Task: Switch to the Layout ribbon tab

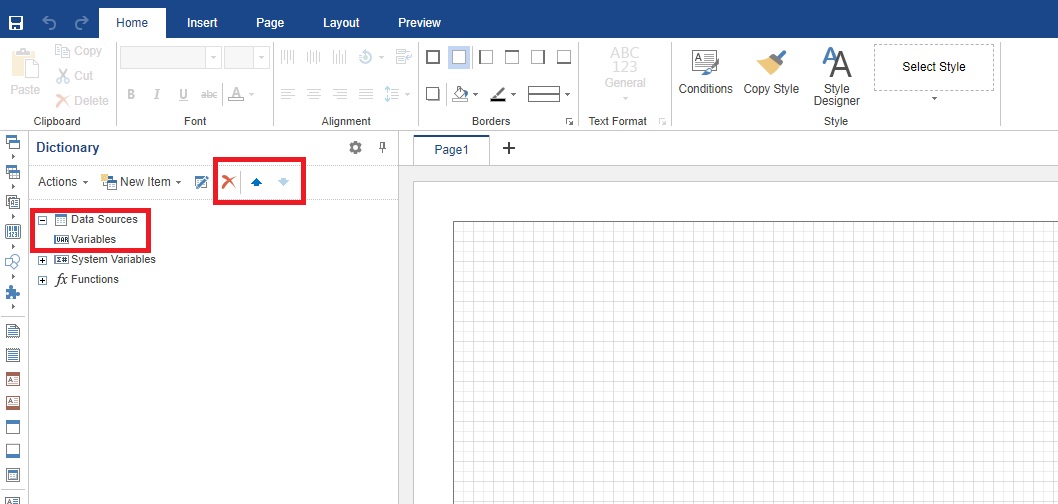Action: click(341, 23)
